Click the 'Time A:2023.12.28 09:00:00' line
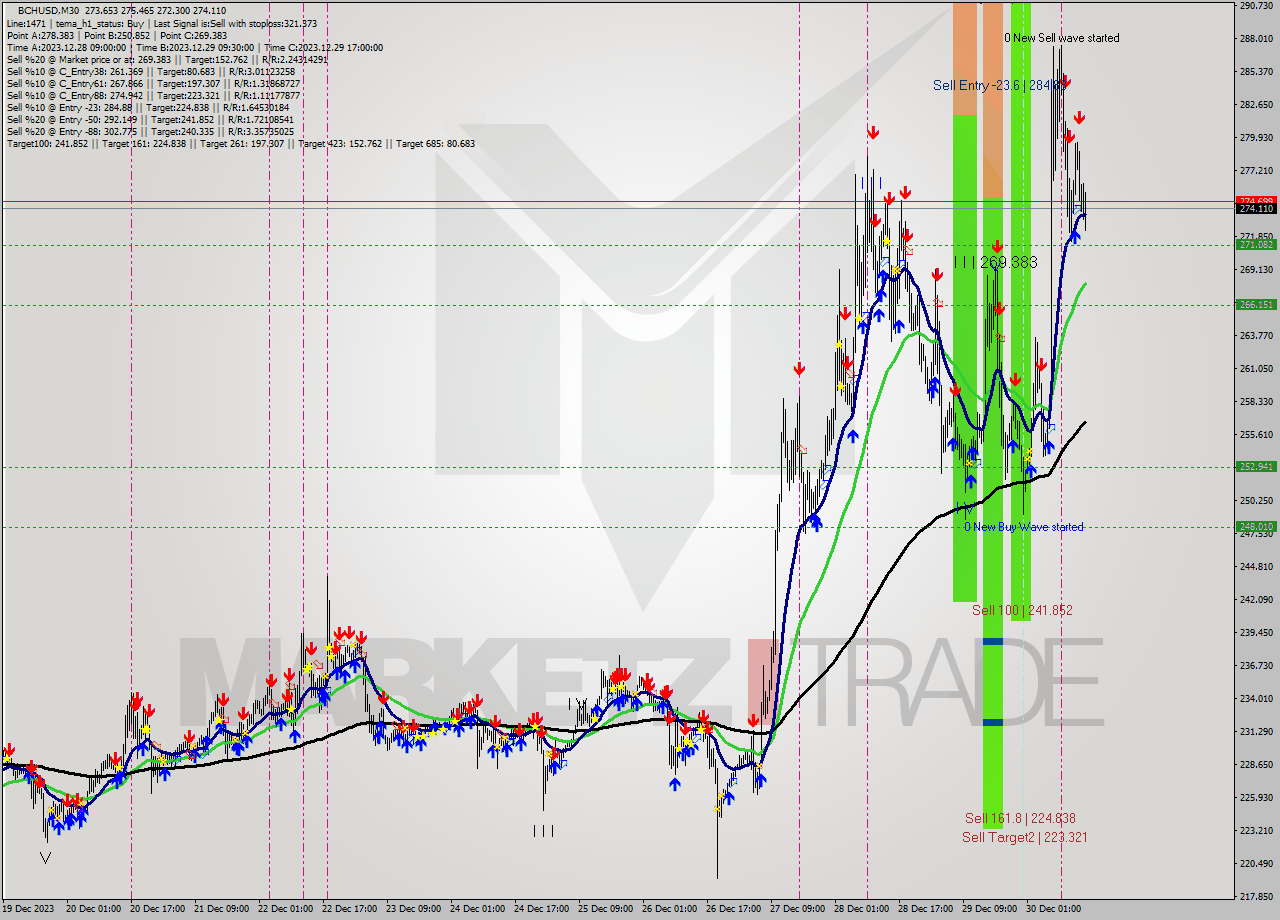1280x920 pixels. coord(66,47)
